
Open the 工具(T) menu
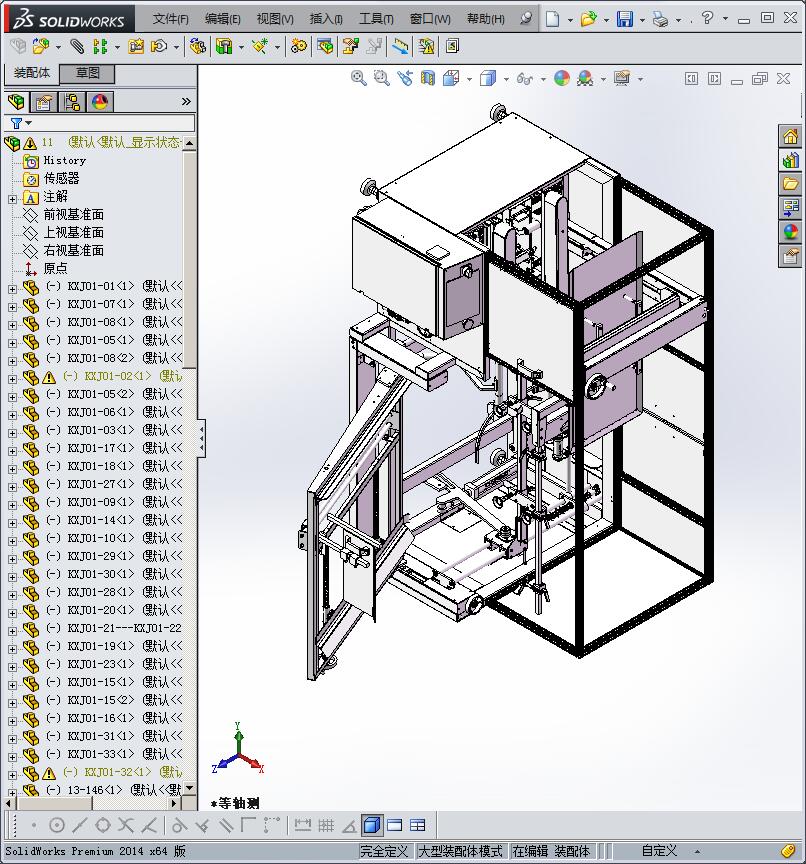tap(376, 19)
